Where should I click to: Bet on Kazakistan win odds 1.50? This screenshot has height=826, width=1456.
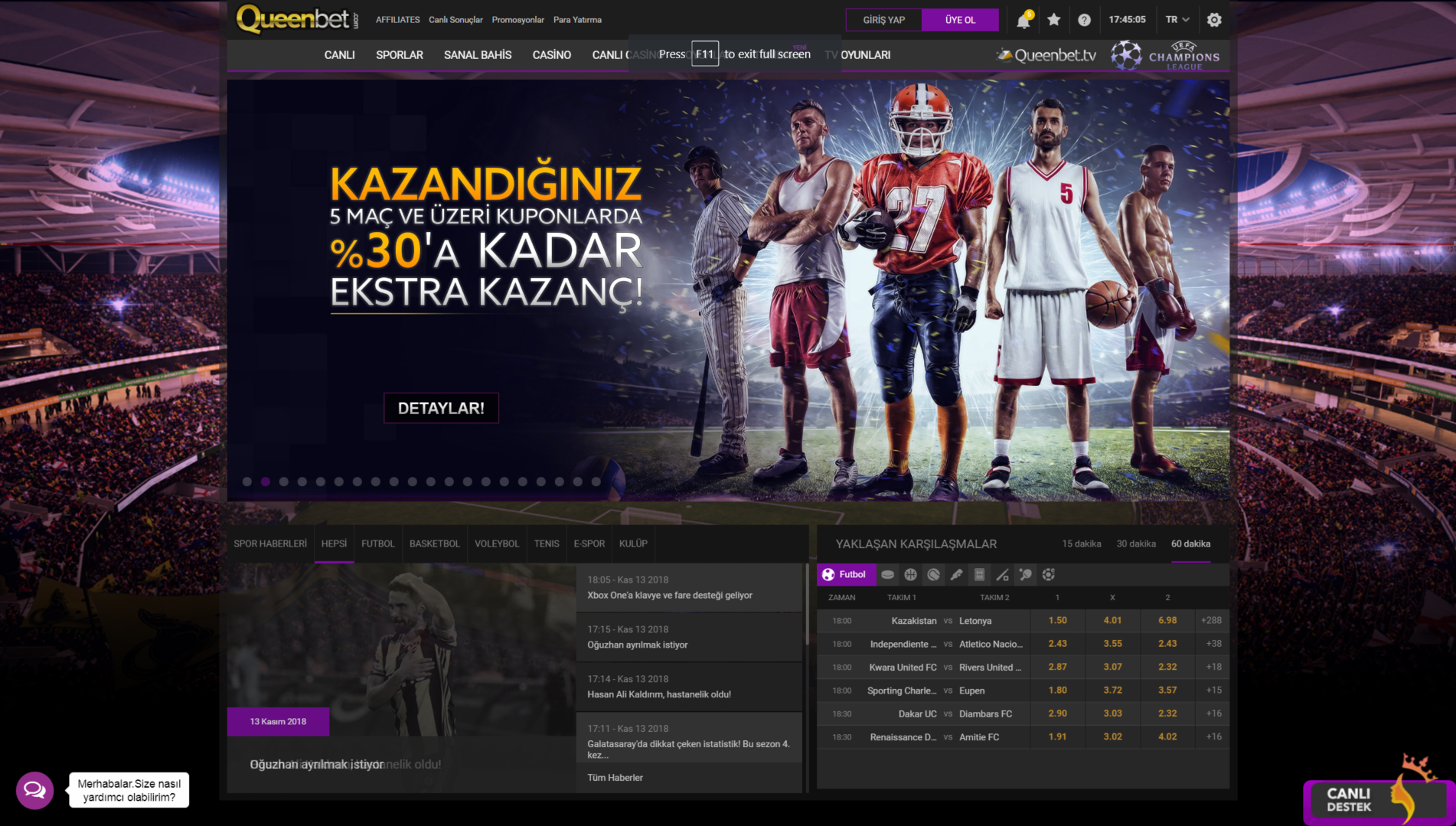pos(1057,620)
